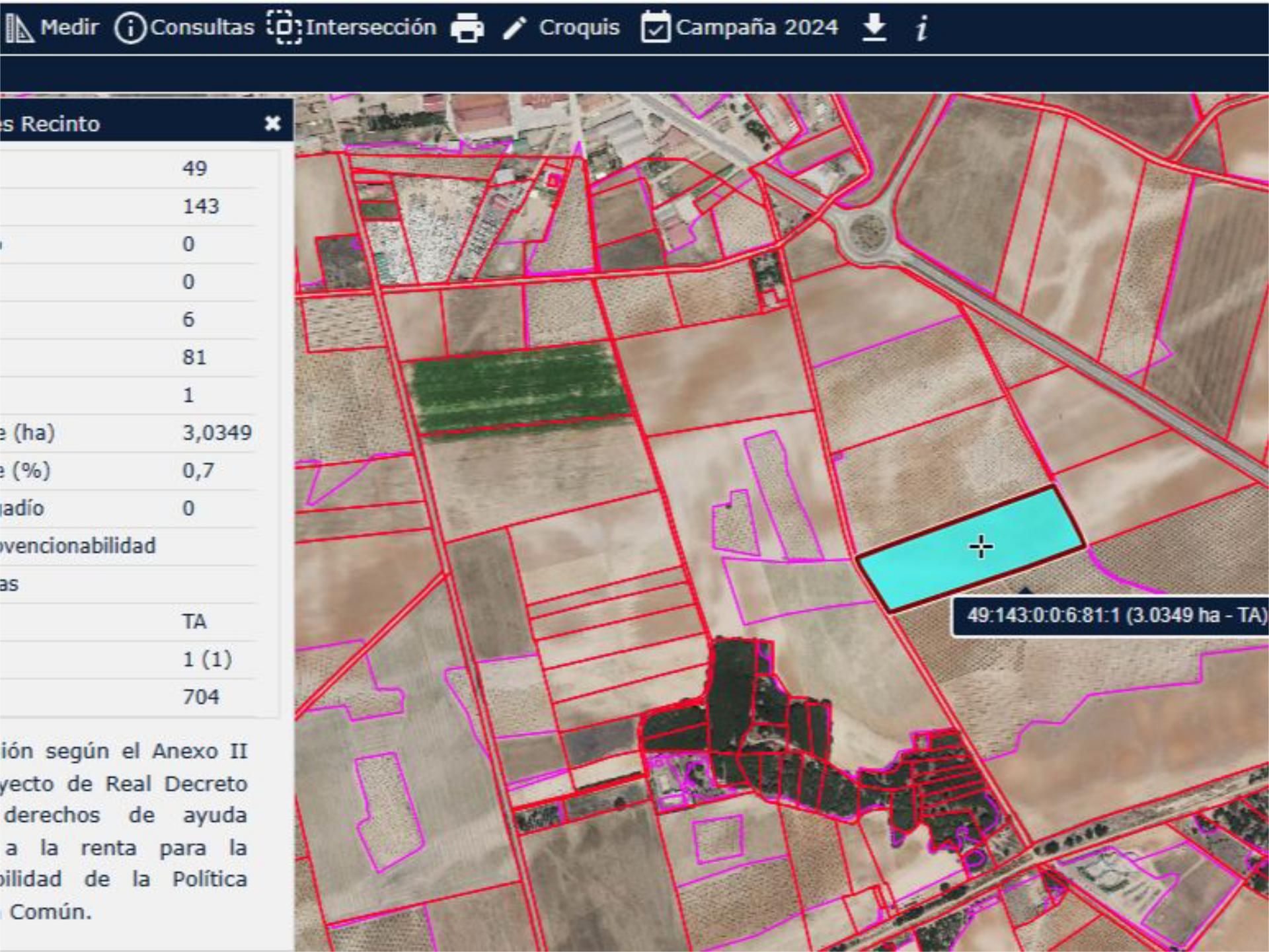Select the Medir ruler tool icon

(x=19, y=28)
